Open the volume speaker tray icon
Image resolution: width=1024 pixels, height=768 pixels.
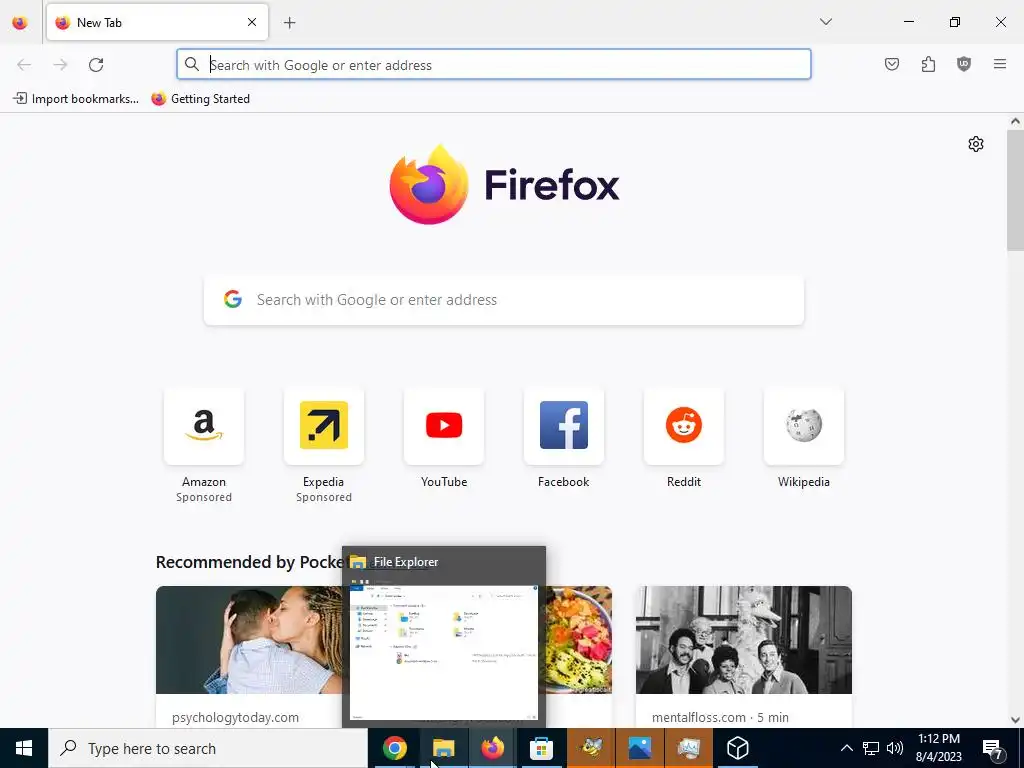(x=895, y=748)
